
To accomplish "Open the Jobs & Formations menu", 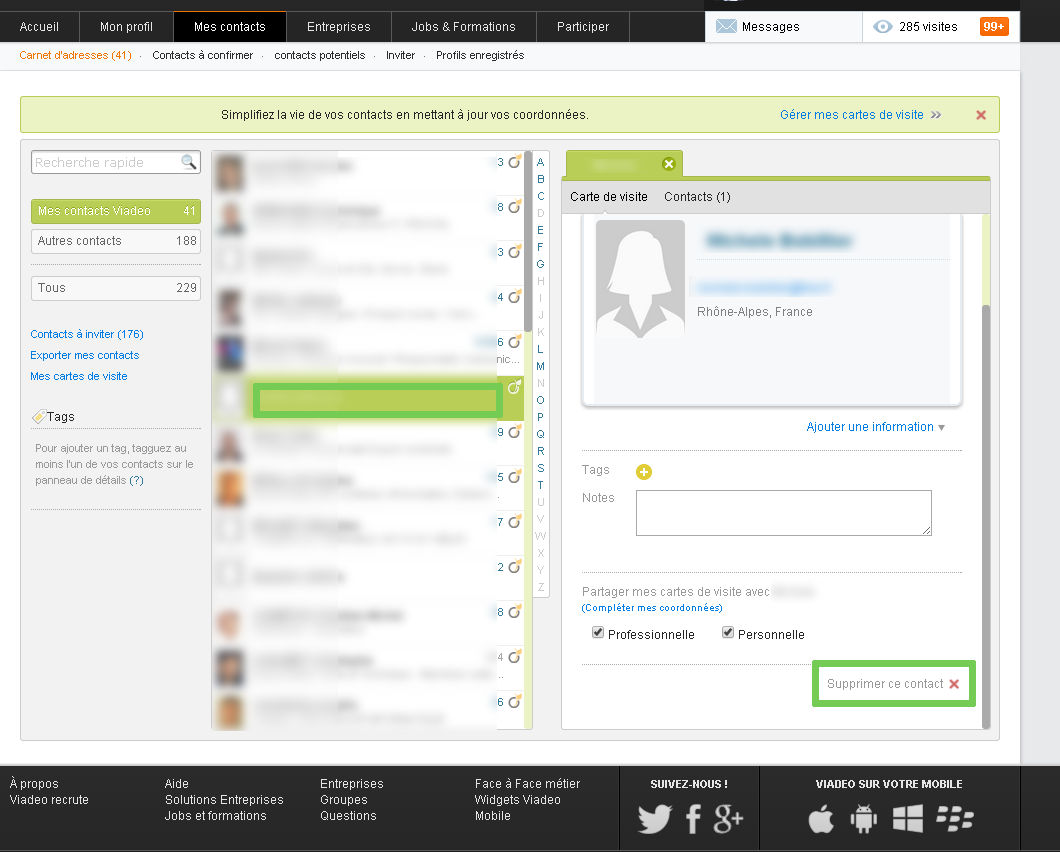I will 463,26.
